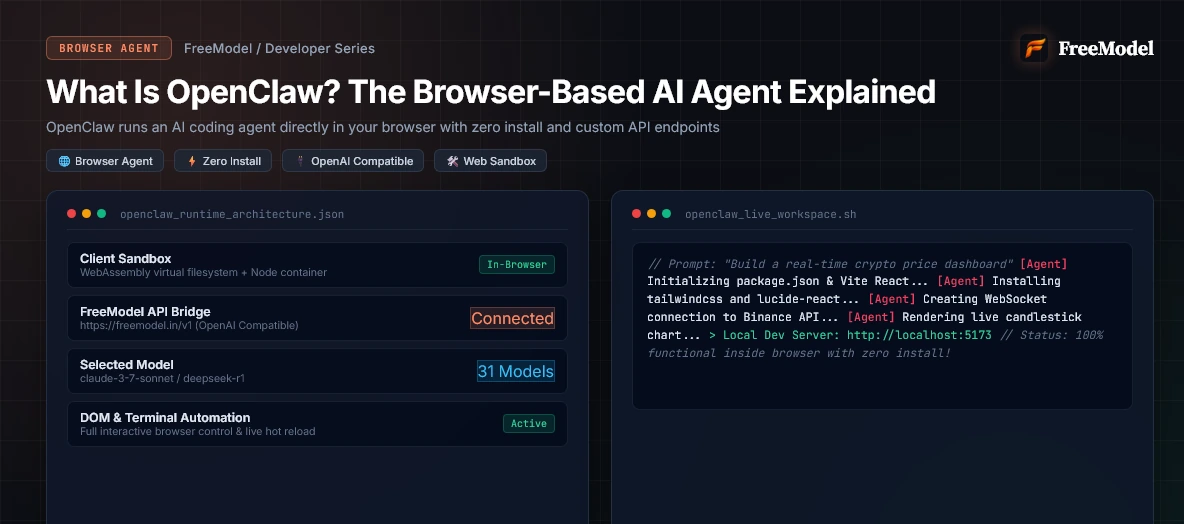1184x524 pixels.
Task: Click the https://freemodel.in/v1 endpoint text
Action: pos(190,325)
